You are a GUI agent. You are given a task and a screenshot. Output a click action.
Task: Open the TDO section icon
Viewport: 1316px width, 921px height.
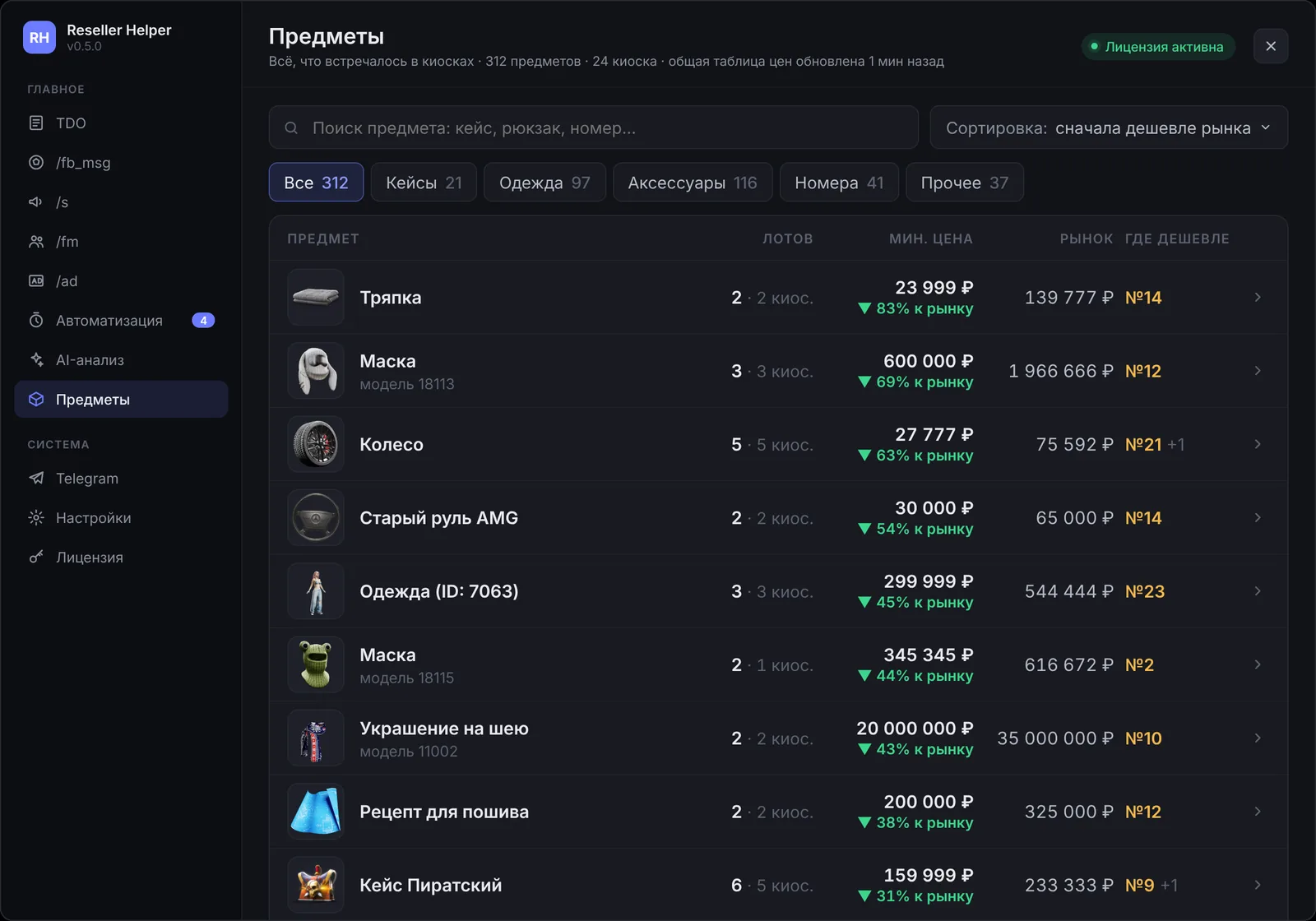pyautogui.click(x=36, y=123)
